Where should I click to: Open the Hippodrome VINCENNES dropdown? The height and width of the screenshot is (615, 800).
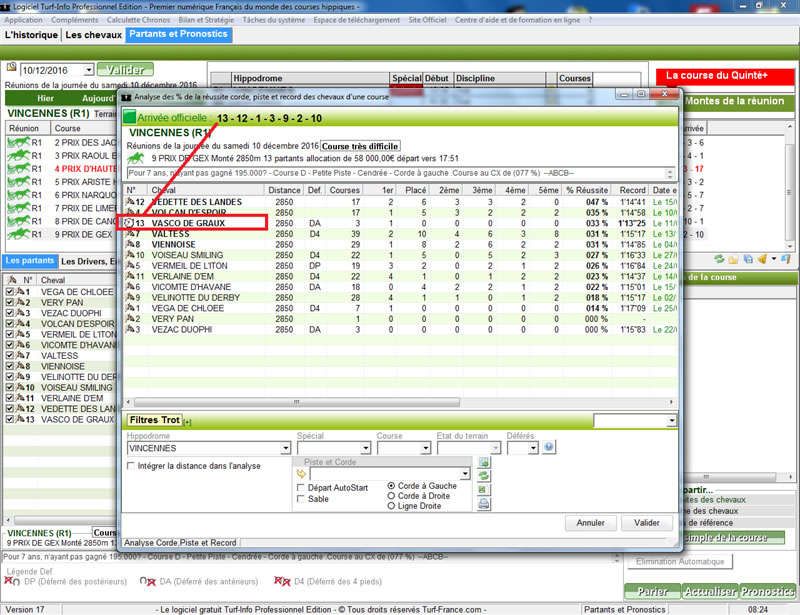click(285, 449)
